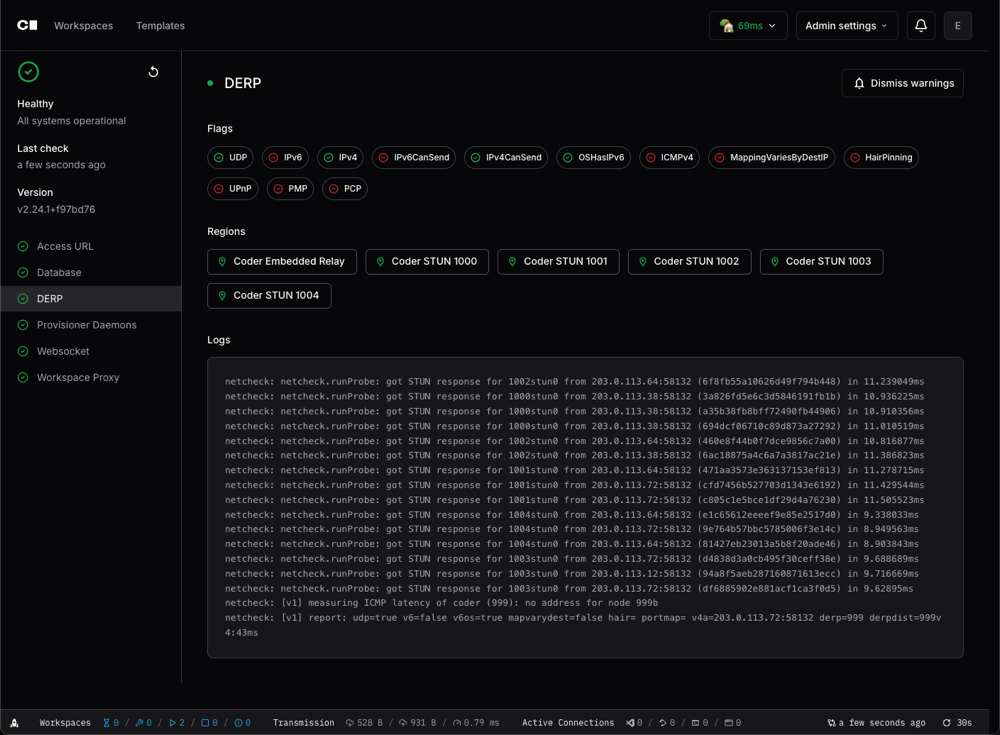Open the Admin settings dropdown
Image resolution: width=1000 pixels, height=735 pixels.
point(846,25)
